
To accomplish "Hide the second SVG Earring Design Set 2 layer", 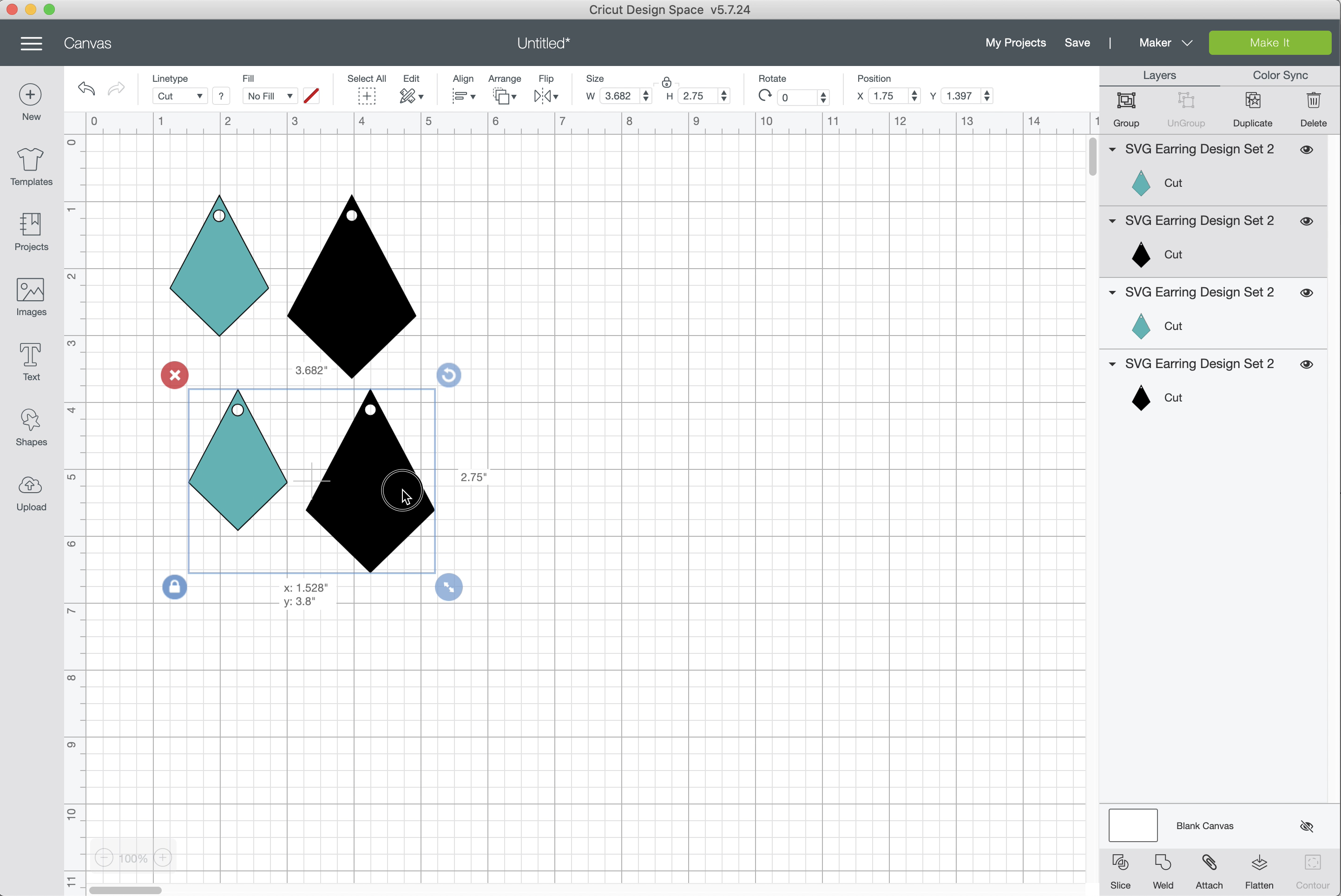I will 1306,221.
